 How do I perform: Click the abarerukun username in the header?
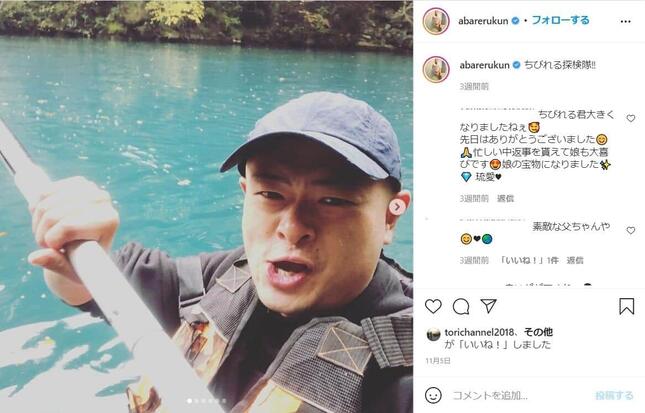pyautogui.click(x=483, y=21)
